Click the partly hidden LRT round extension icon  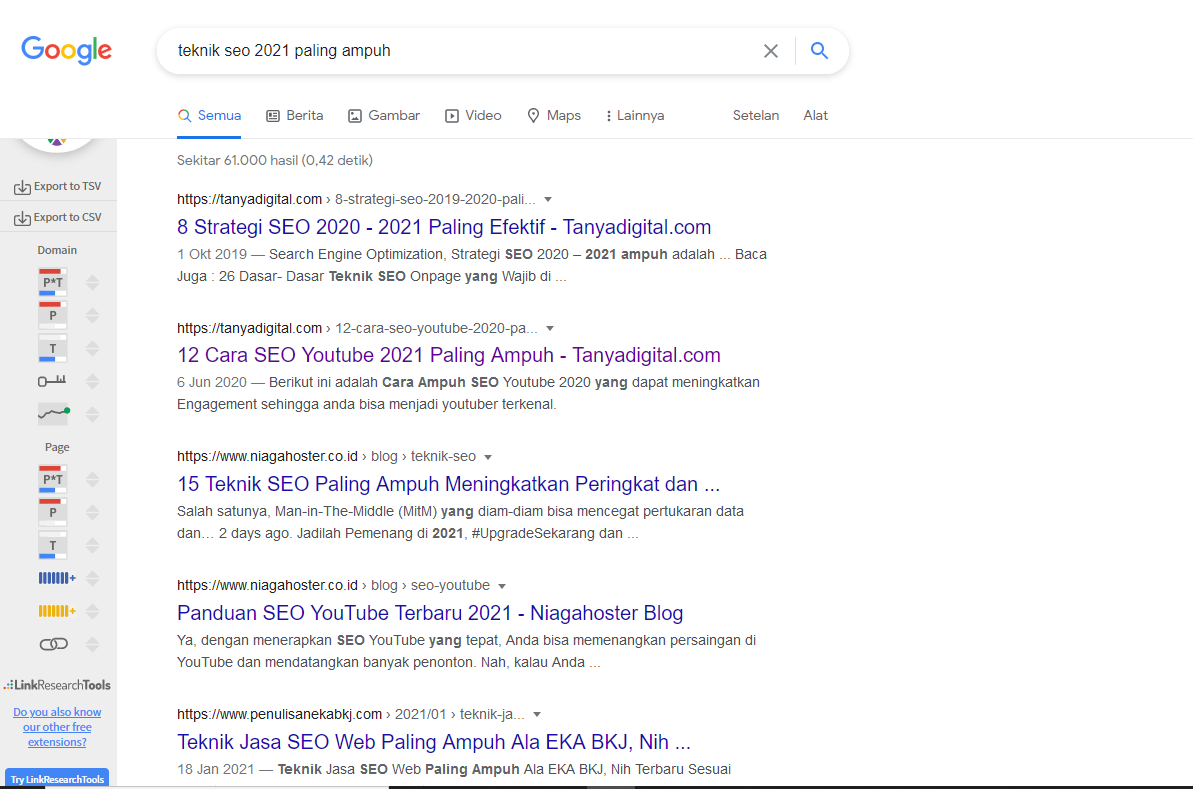pyautogui.click(x=57, y=145)
